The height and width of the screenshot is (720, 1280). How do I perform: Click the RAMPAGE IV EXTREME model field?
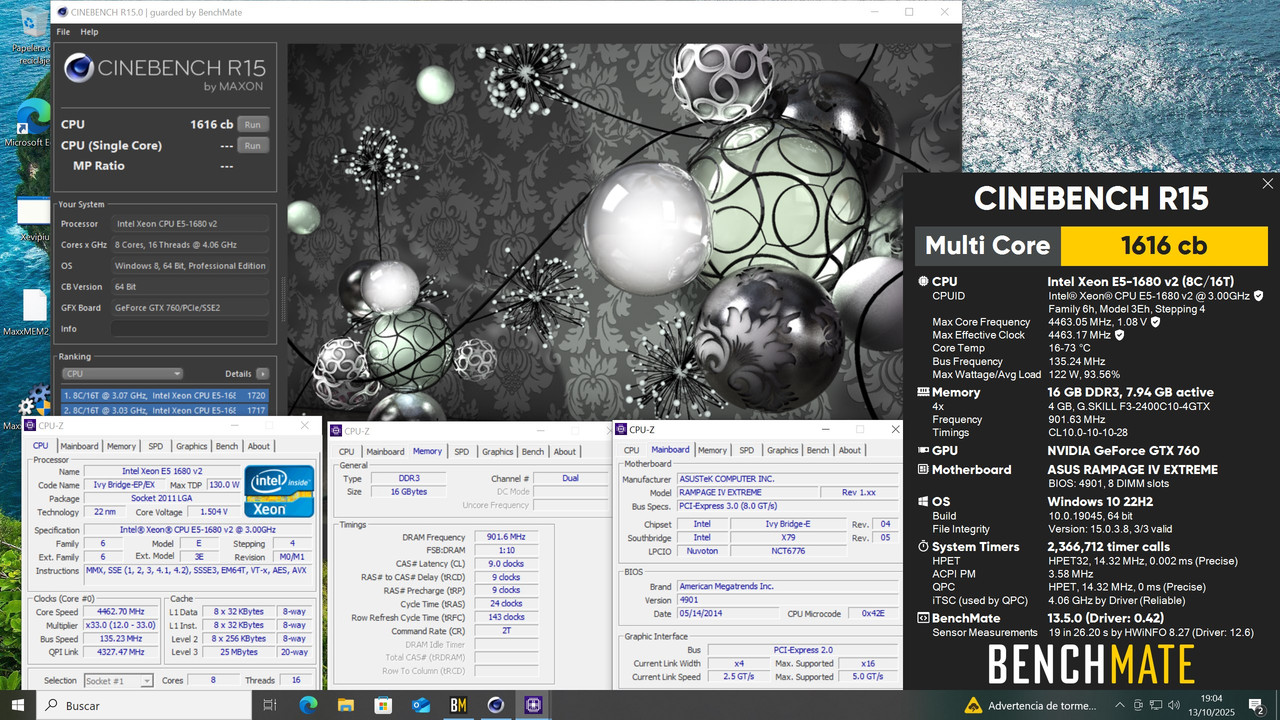pyautogui.click(x=747, y=492)
